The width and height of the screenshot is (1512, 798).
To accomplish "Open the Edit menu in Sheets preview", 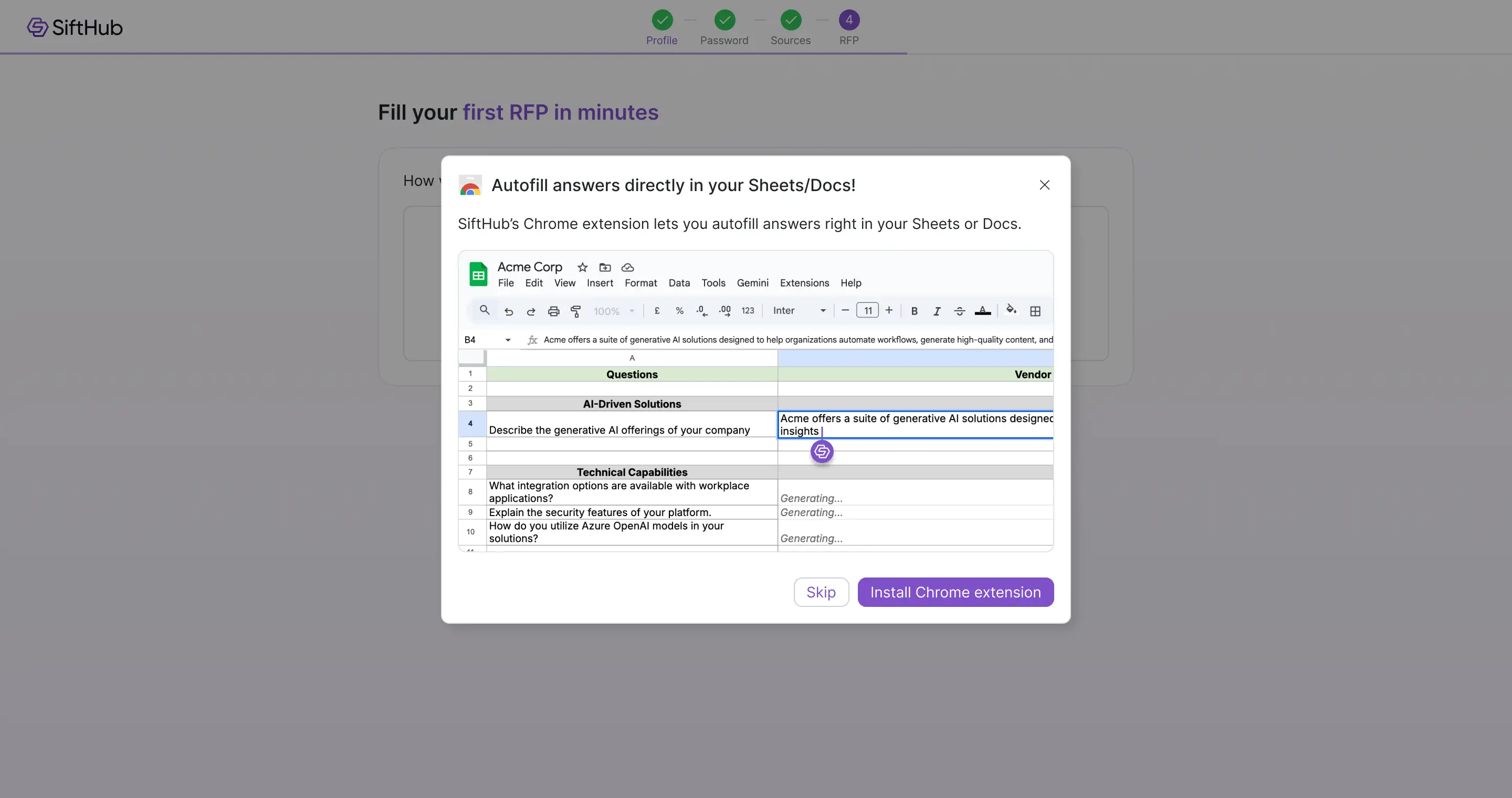I will tap(533, 283).
